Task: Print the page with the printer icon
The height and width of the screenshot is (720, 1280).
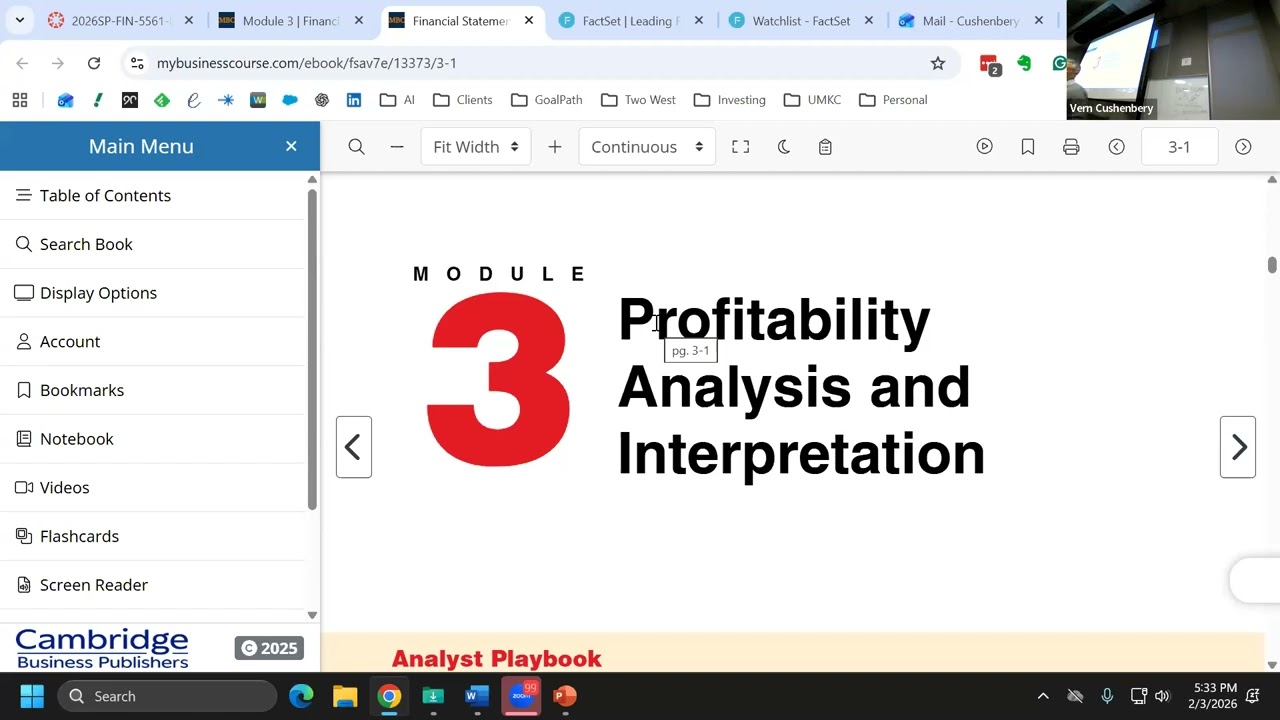Action: coord(1071,147)
